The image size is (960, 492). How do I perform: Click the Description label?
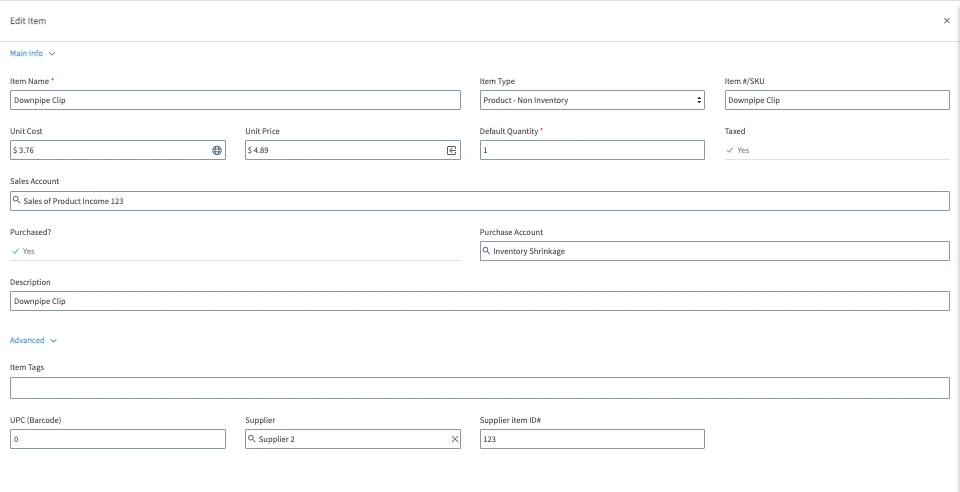click(x=30, y=282)
